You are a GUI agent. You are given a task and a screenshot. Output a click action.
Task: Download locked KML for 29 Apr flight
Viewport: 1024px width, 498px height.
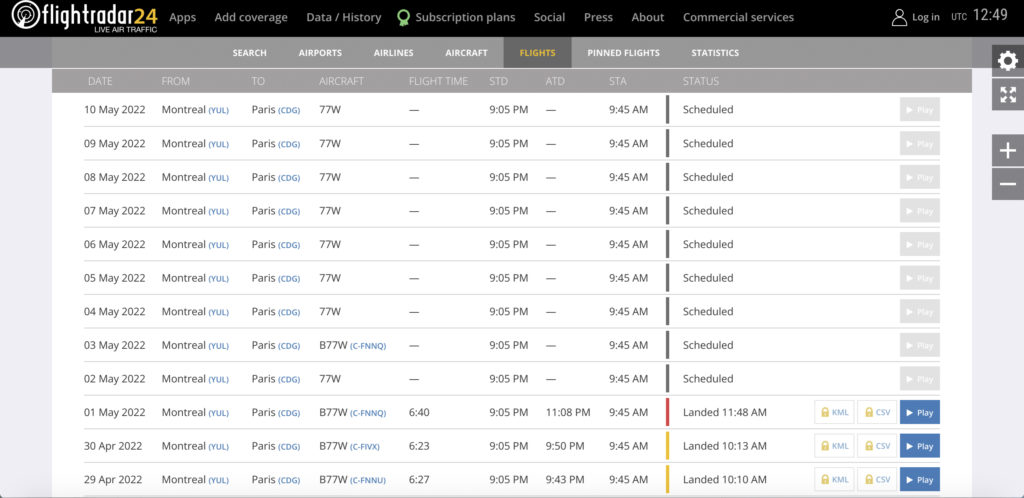(834, 480)
